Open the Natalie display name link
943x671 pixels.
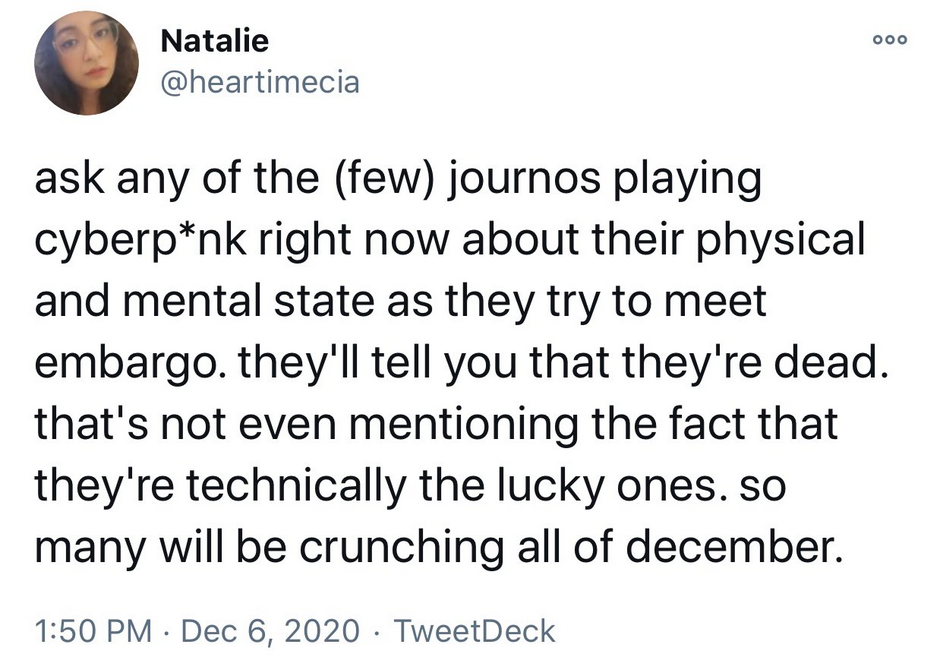pos(214,41)
